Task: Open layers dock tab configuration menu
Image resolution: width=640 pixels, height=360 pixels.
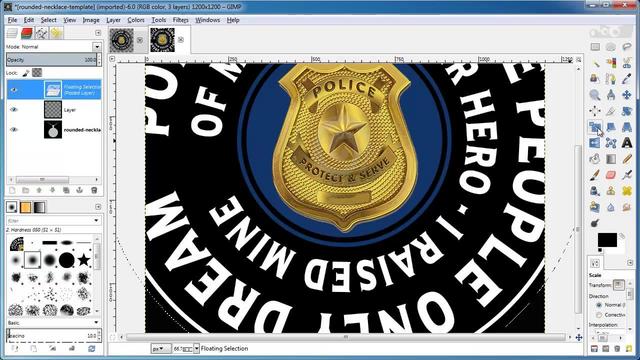Action: coord(98,33)
